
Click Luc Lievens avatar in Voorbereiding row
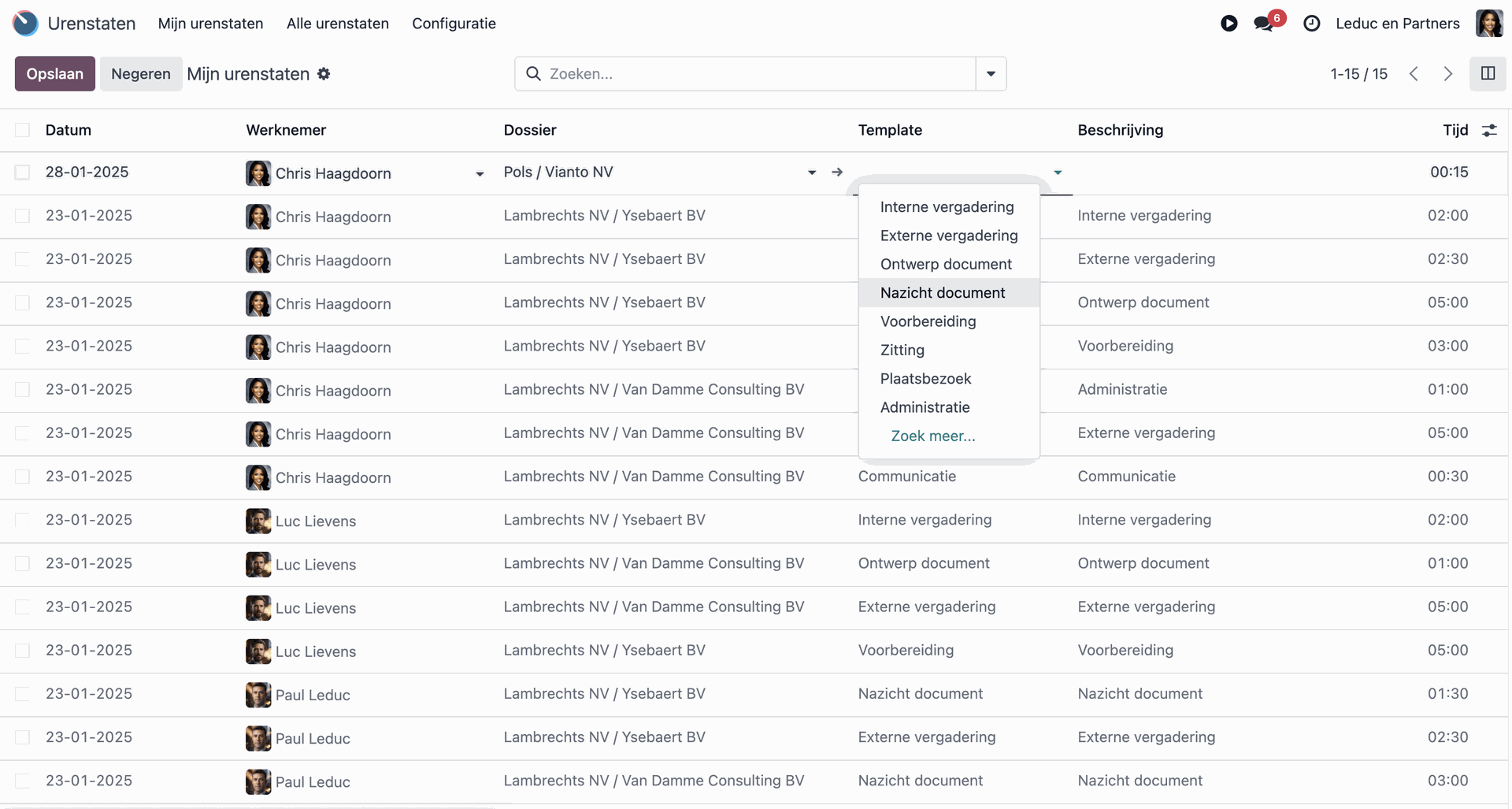(x=258, y=651)
